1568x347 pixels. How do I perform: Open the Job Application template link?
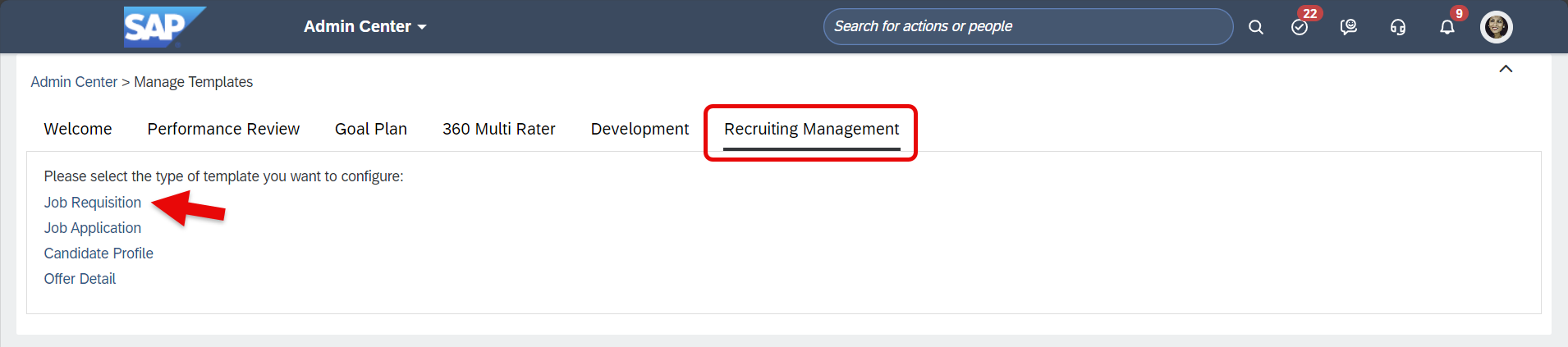[x=93, y=228]
